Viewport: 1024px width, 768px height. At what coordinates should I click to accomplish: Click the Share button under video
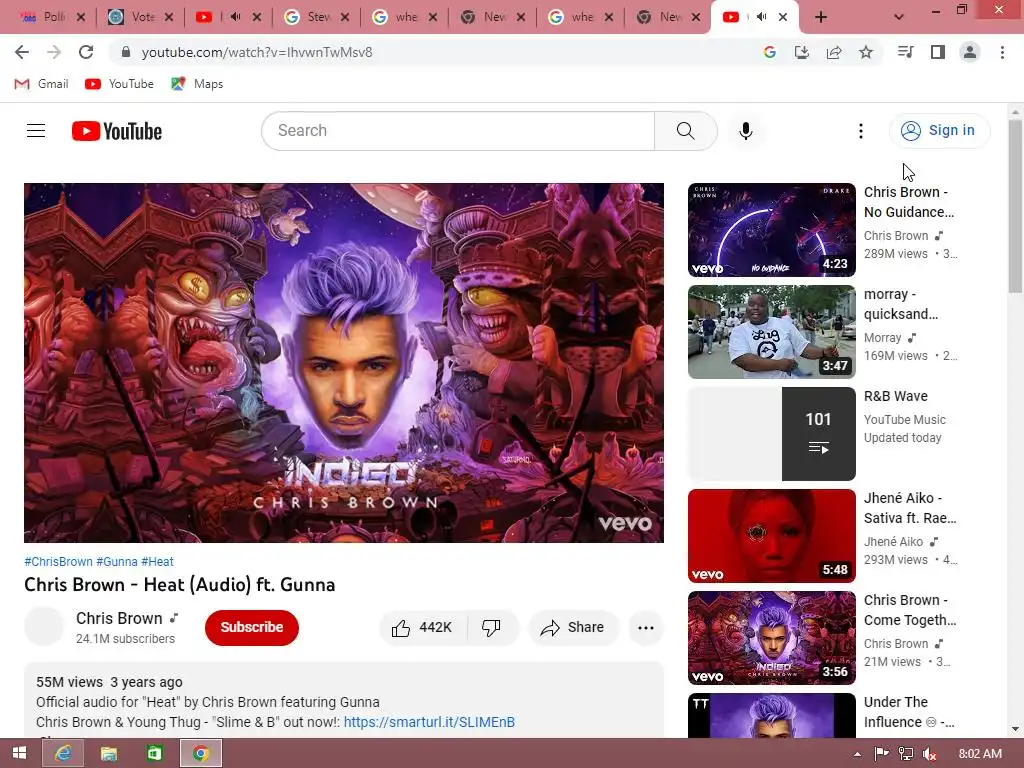click(x=573, y=628)
